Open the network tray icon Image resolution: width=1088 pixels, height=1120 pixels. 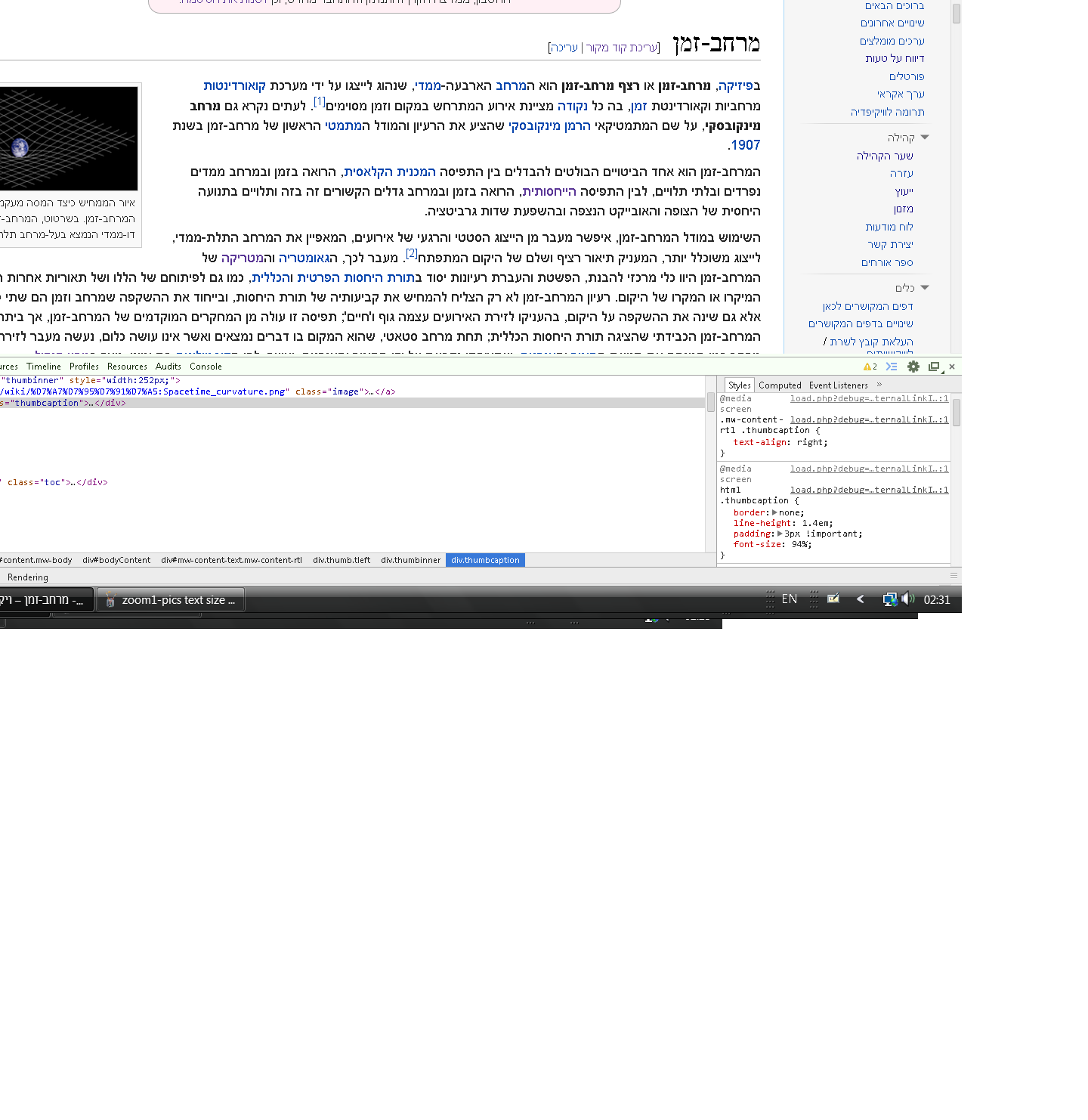point(890,599)
